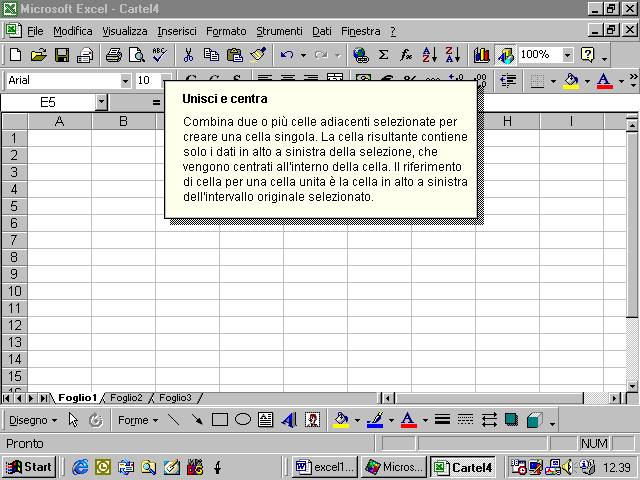Open the Inserisci menu
Screen dimensions: 640x480
(177, 31)
